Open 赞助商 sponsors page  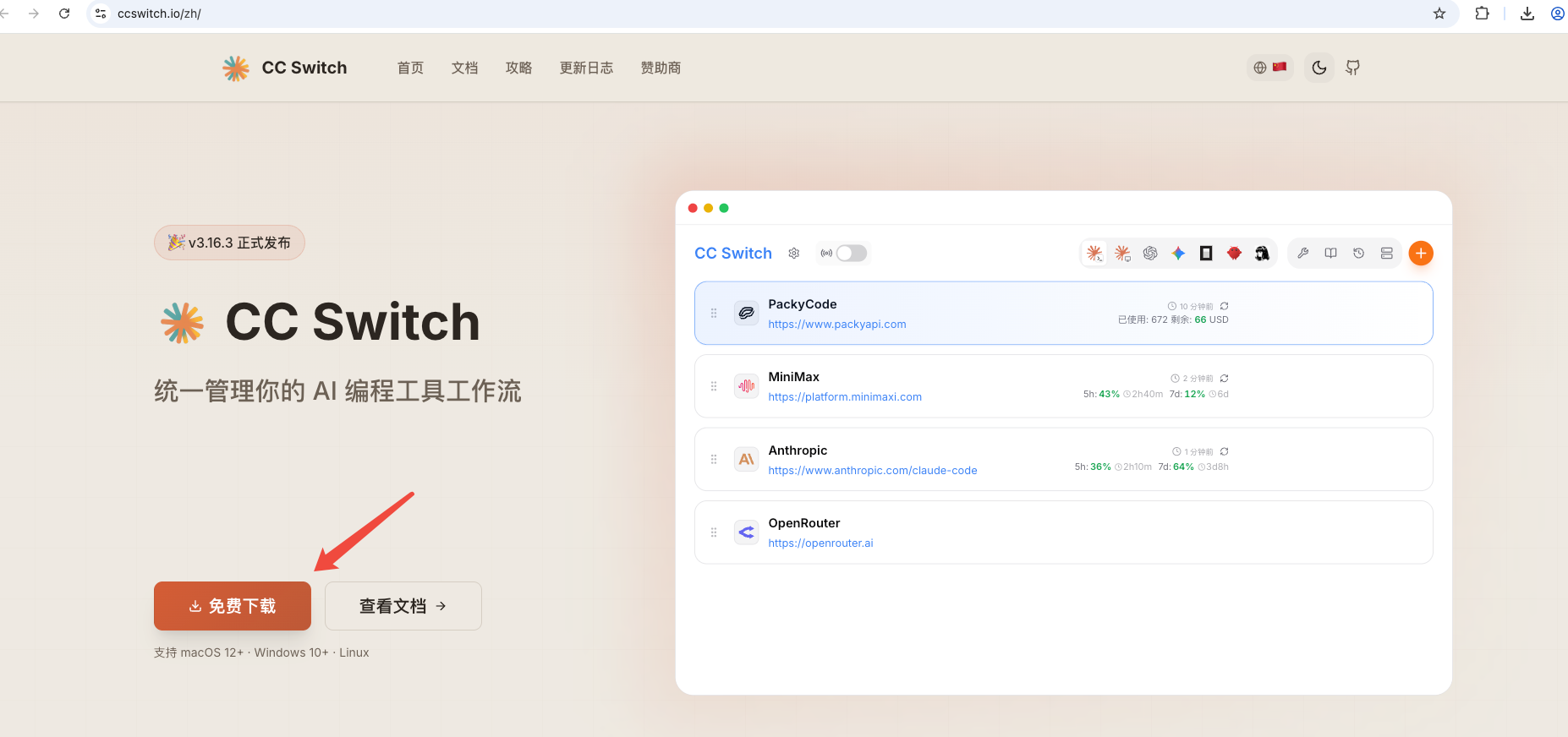pos(661,68)
